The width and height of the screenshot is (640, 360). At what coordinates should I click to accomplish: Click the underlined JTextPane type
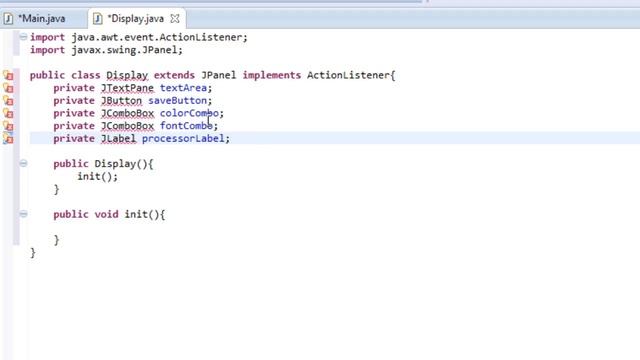click(127, 88)
